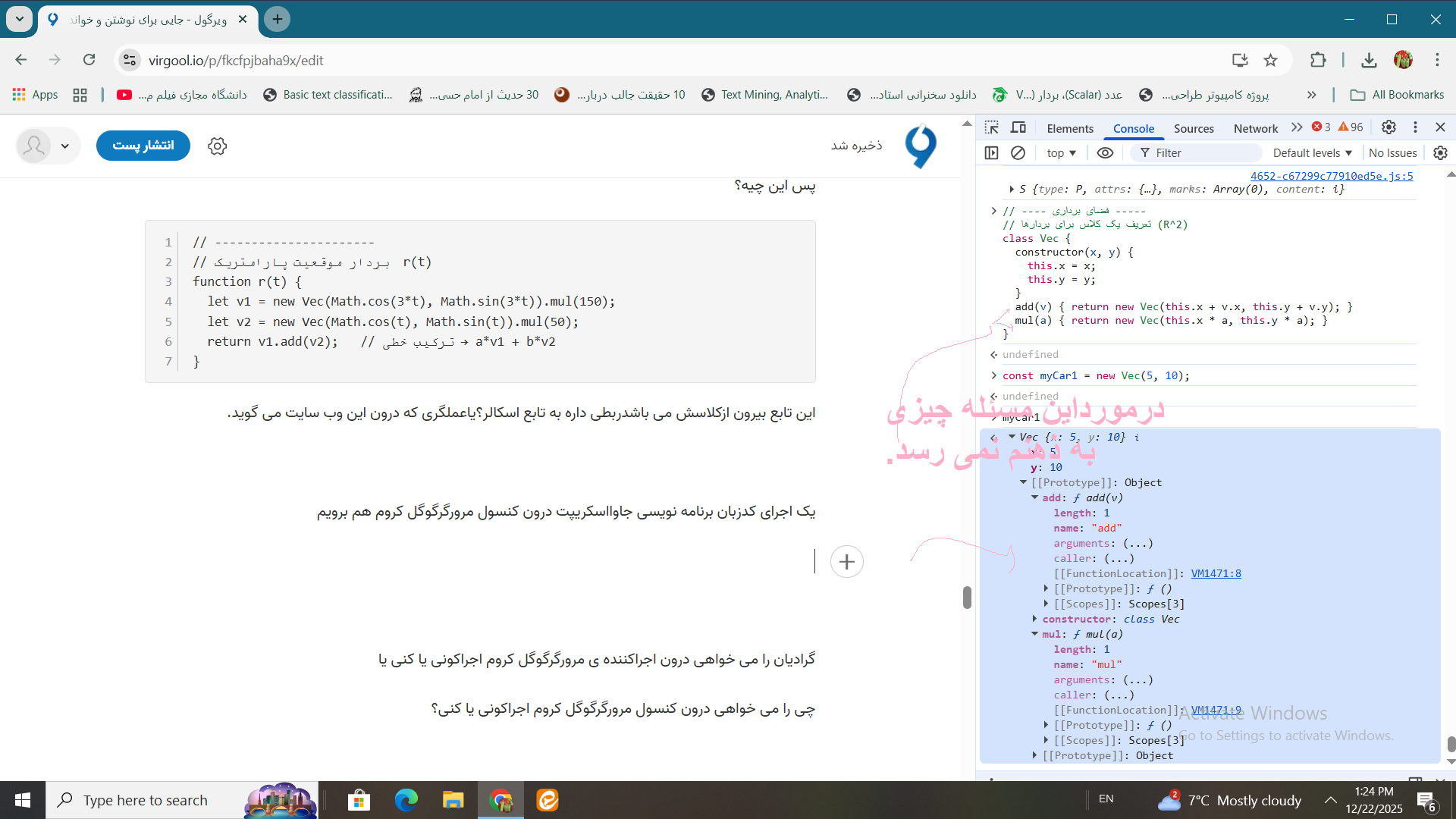Image resolution: width=1456 pixels, height=819 pixels.
Task: Select the Inspect element tool in DevTools
Action: [x=992, y=127]
